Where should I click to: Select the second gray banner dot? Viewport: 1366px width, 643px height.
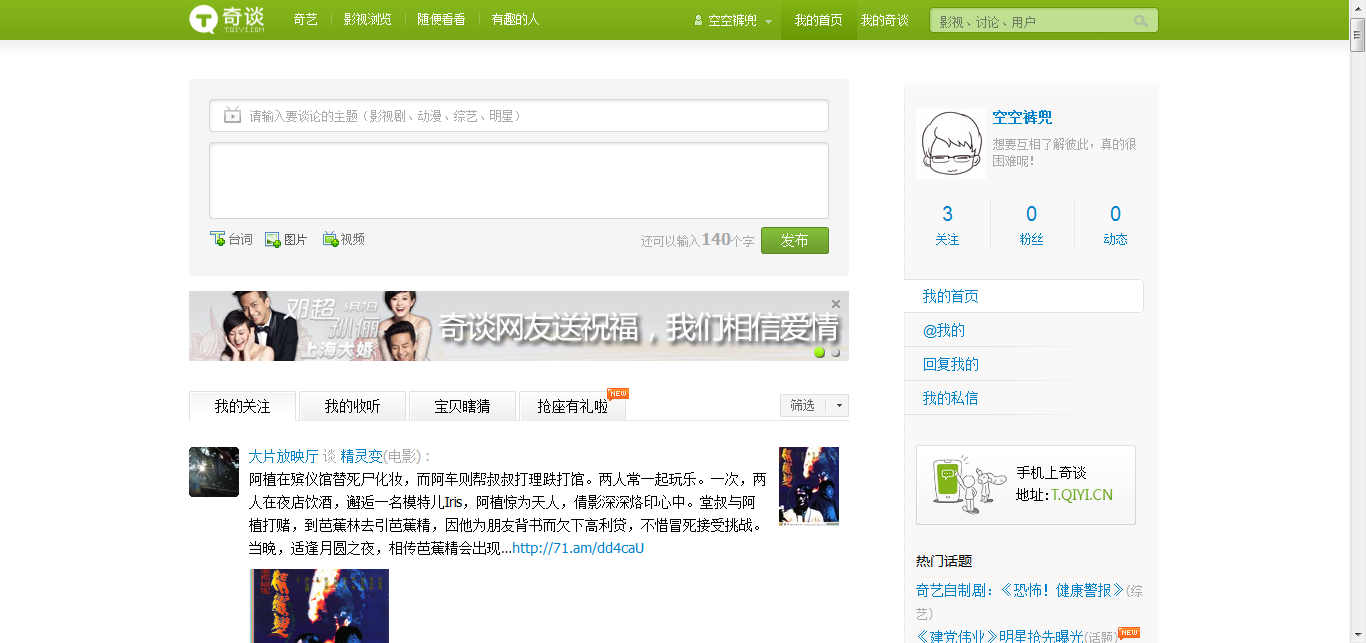click(x=836, y=352)
